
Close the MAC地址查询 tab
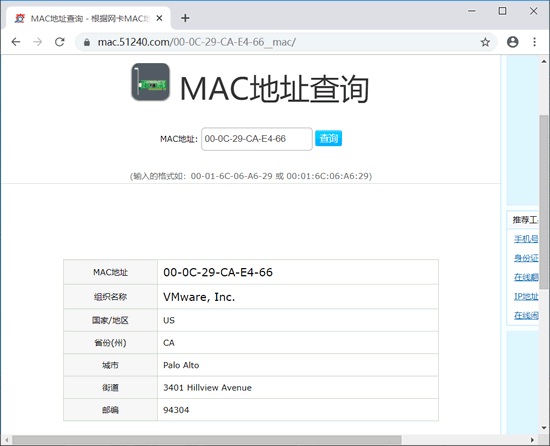point(159,18)
